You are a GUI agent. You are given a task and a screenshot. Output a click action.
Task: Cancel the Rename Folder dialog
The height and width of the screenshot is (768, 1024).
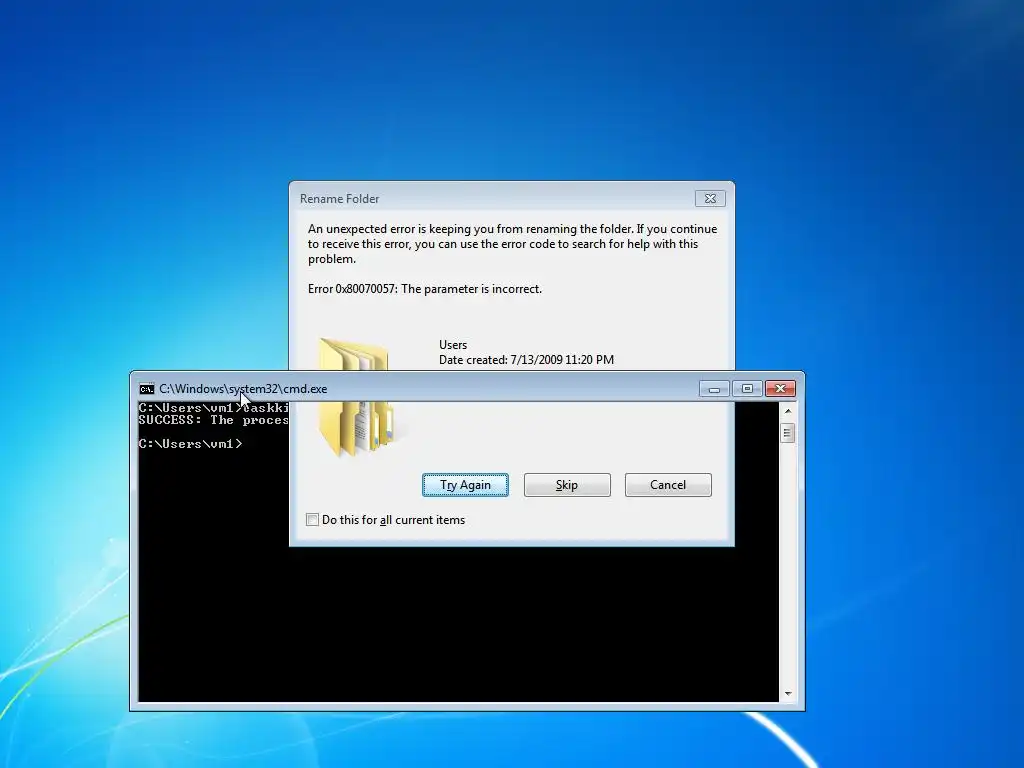tap(667, 485)
